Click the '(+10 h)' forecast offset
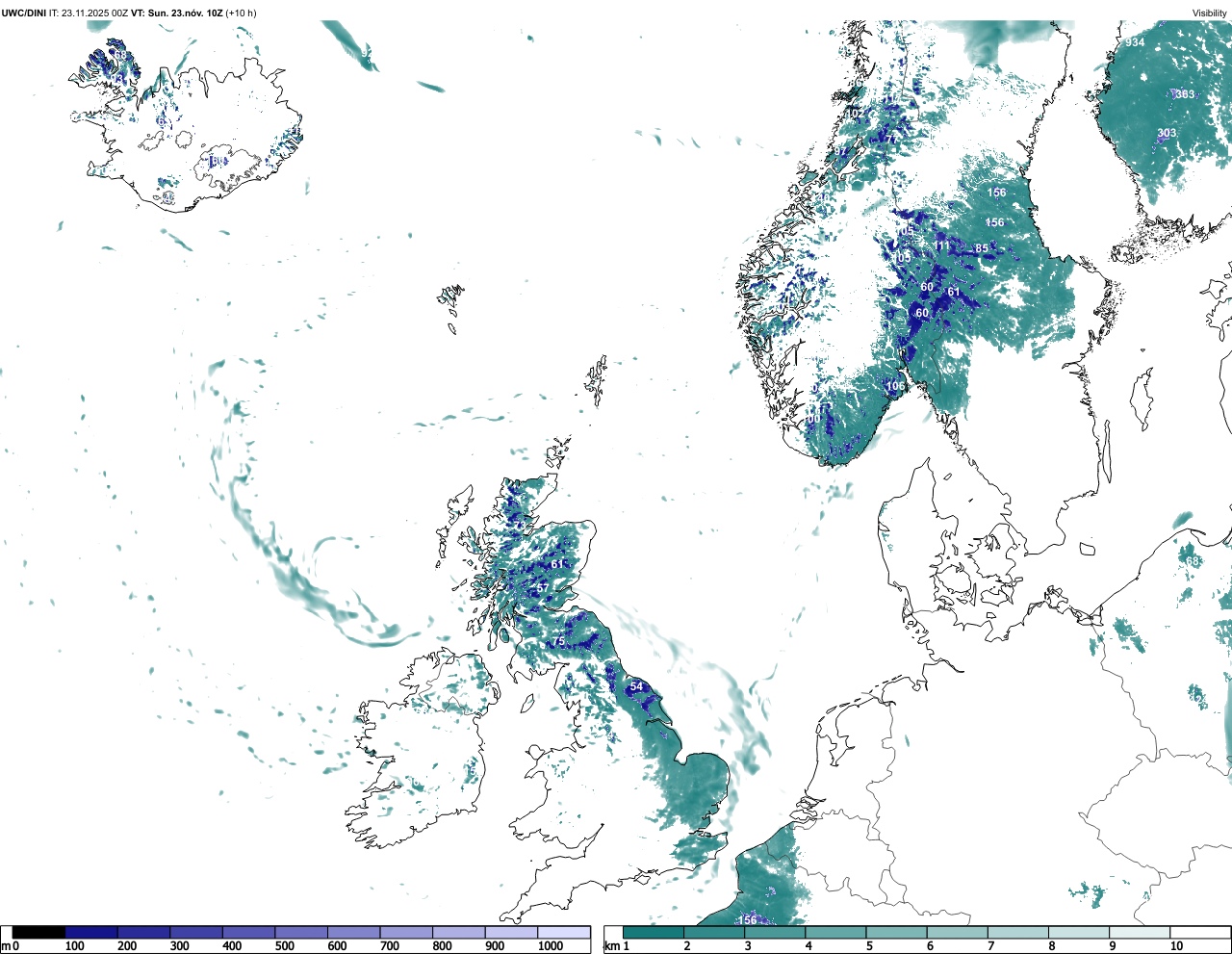The width and height of the screenshot is (1232, 954). coord(241,13)
